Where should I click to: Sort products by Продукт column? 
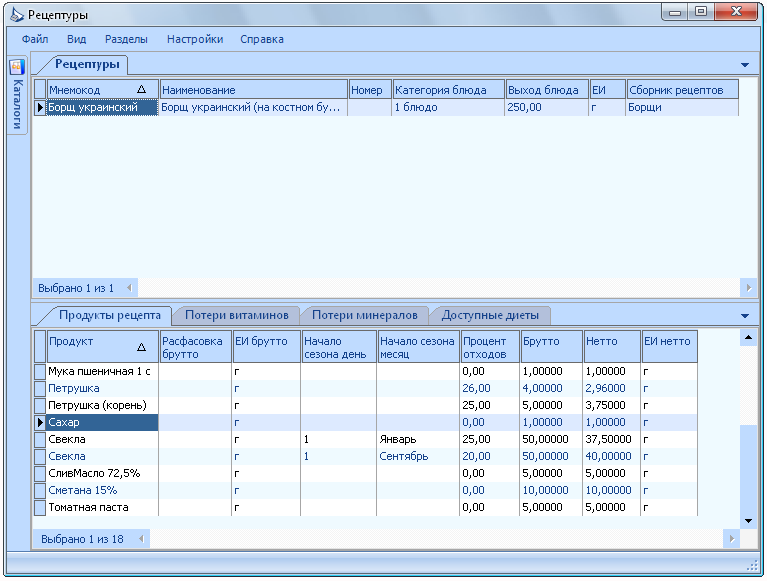[103, 347]
